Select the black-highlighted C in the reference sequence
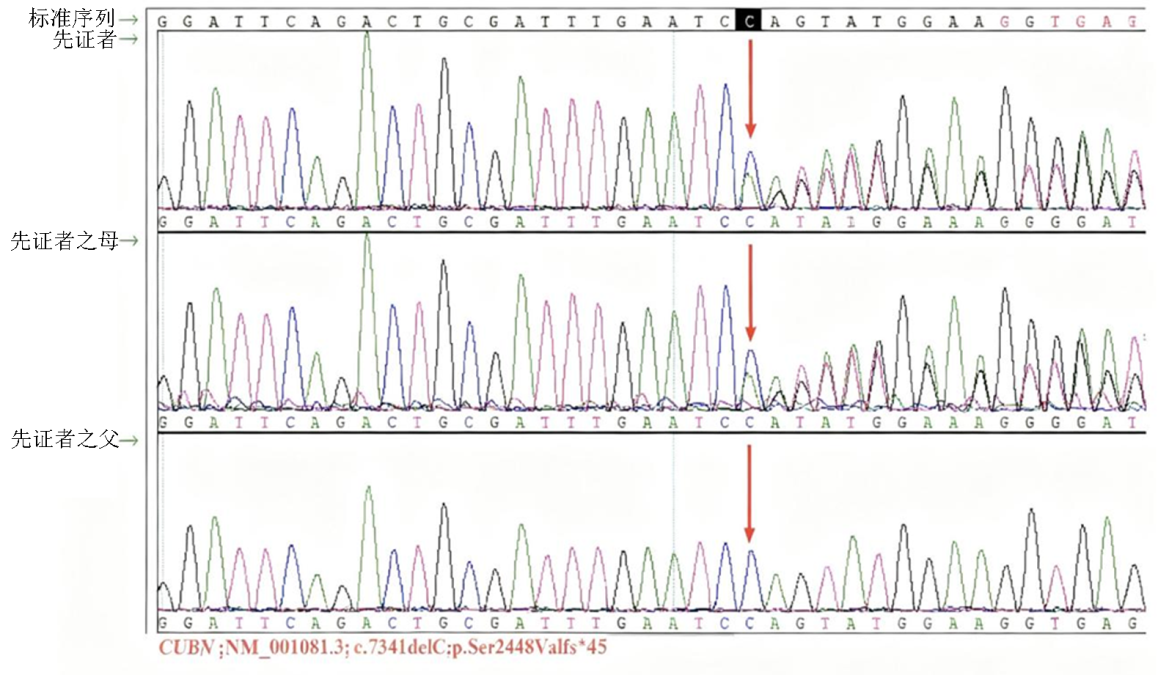Viewport: 1169px width, 675px height. point(748,21)
